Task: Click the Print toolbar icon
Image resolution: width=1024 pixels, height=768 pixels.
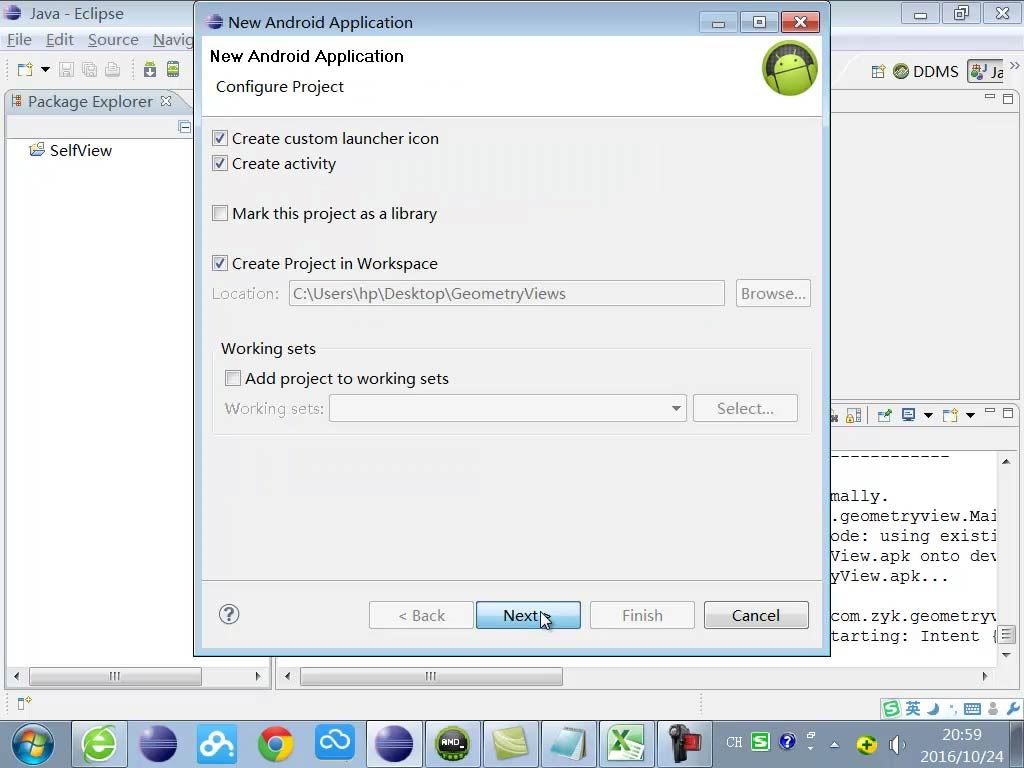Action: coord(112,69)
